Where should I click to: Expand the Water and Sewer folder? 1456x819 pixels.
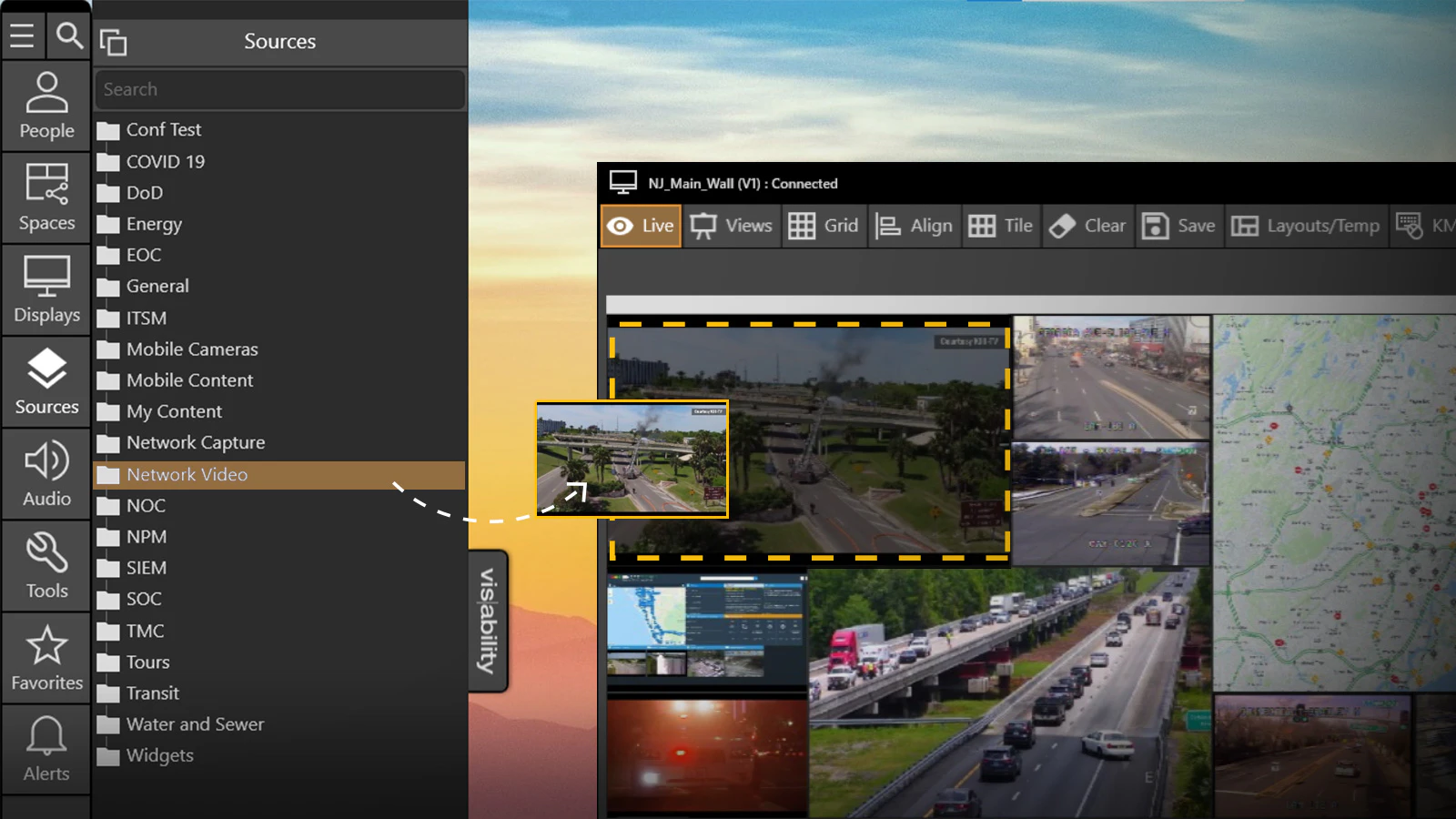tap(194, 723)
